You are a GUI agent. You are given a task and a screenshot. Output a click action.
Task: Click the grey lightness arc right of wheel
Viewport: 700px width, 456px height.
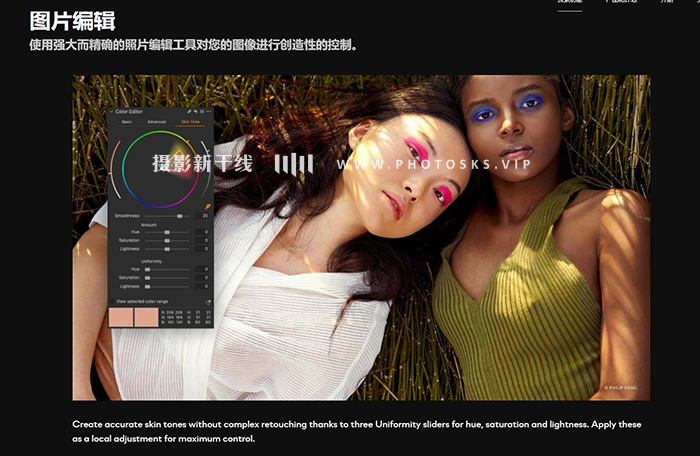(206, 170)
